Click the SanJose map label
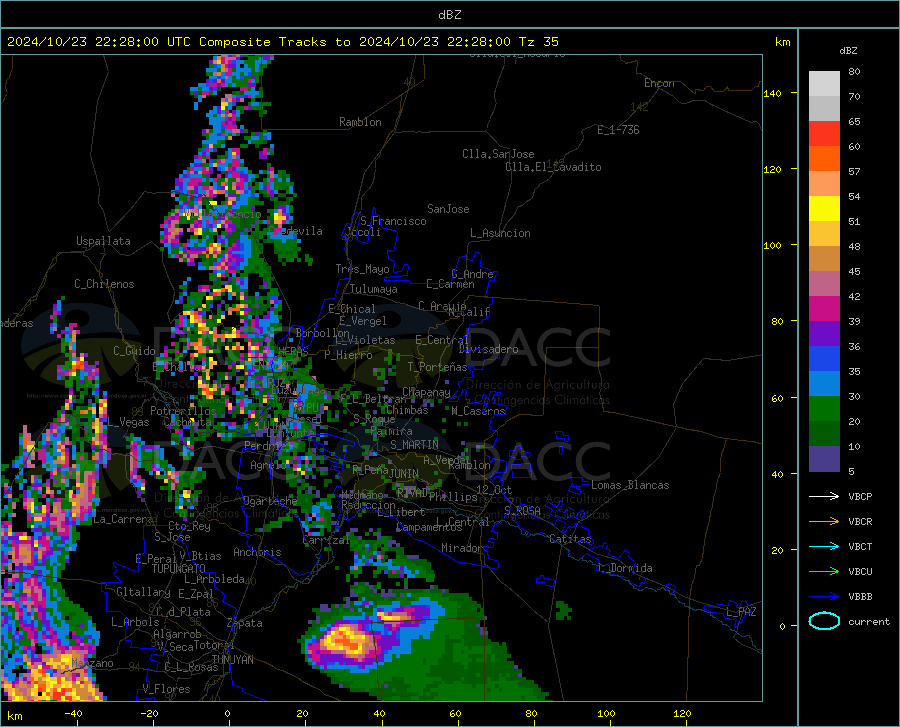 pos(448,209)
